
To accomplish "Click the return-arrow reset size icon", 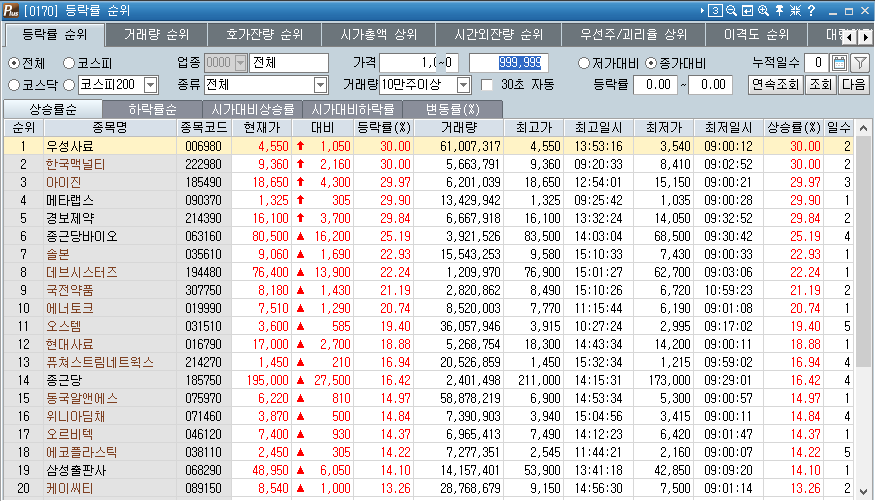I will (x=747, y=10).
